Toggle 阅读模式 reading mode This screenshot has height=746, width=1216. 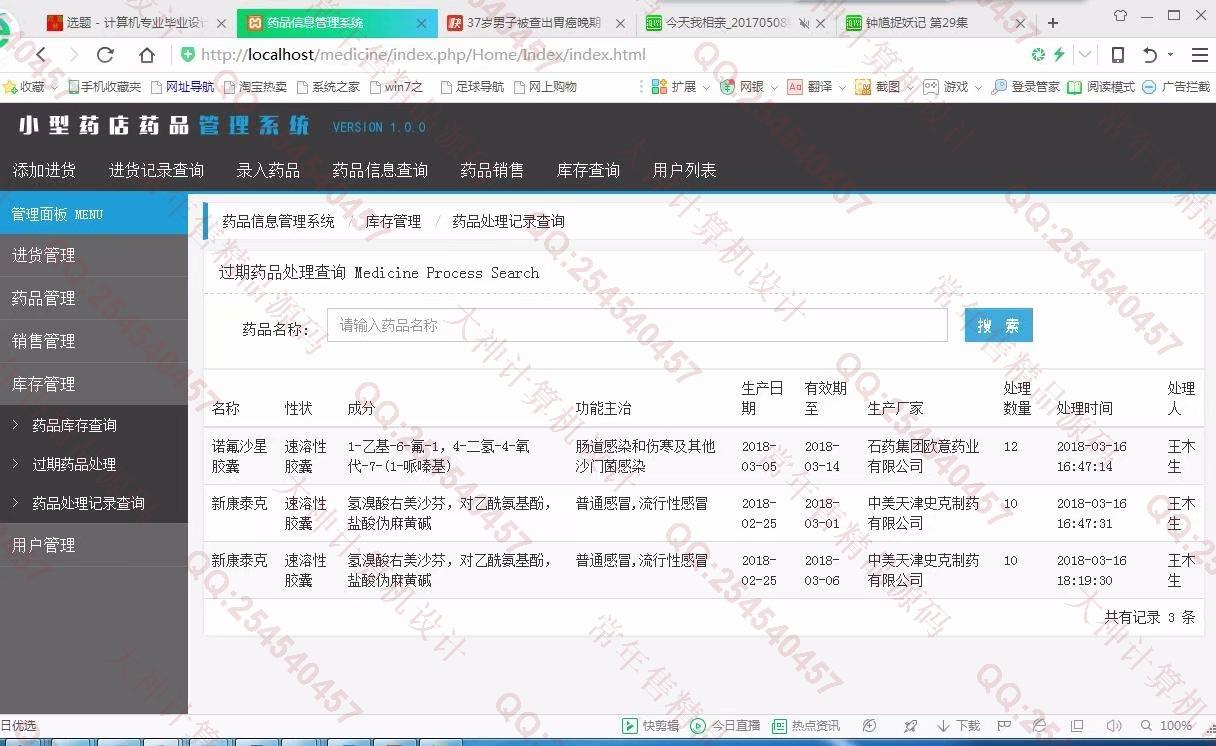tap(1100, 87)
